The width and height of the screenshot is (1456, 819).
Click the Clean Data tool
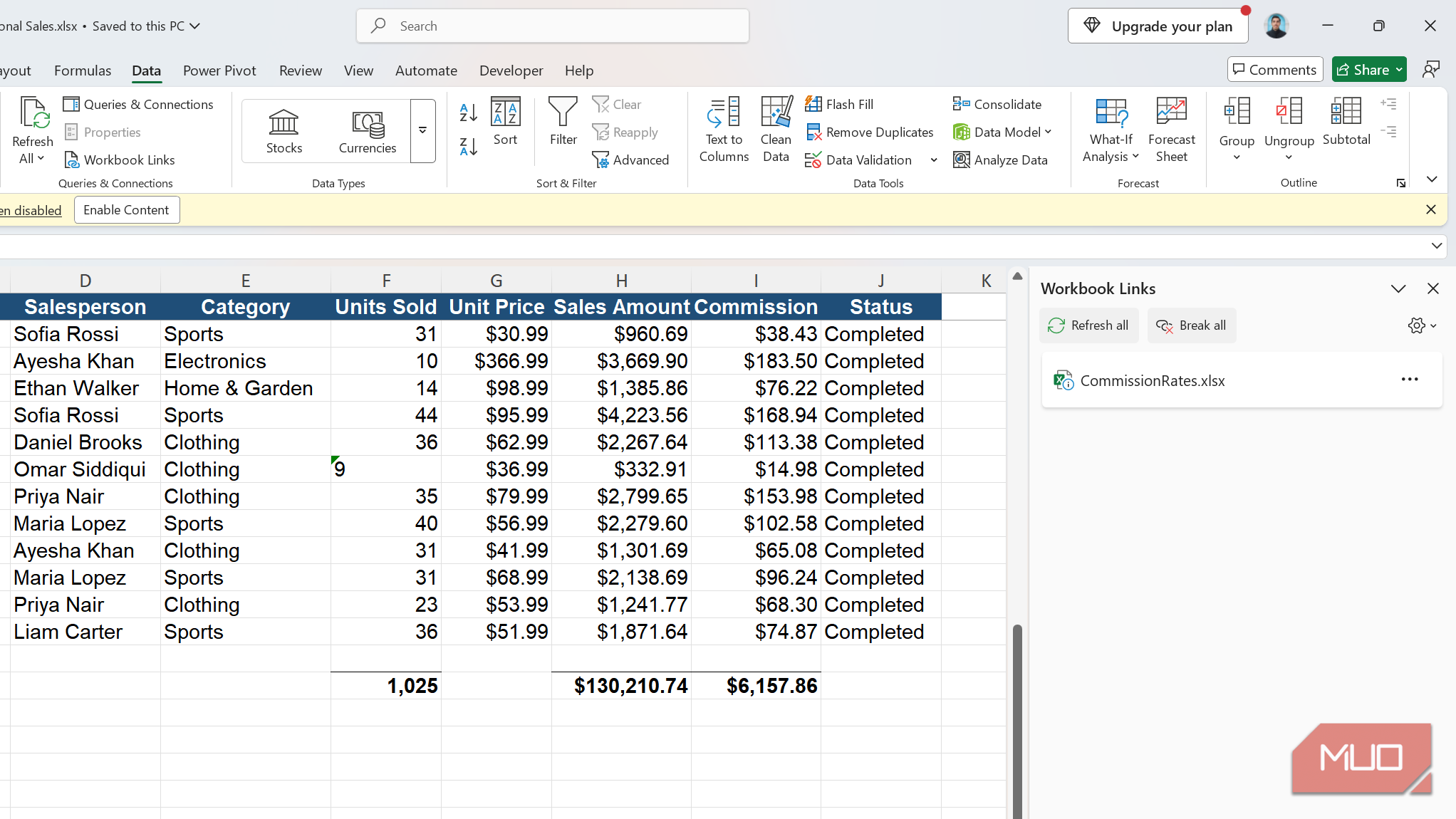coord(776,130)
